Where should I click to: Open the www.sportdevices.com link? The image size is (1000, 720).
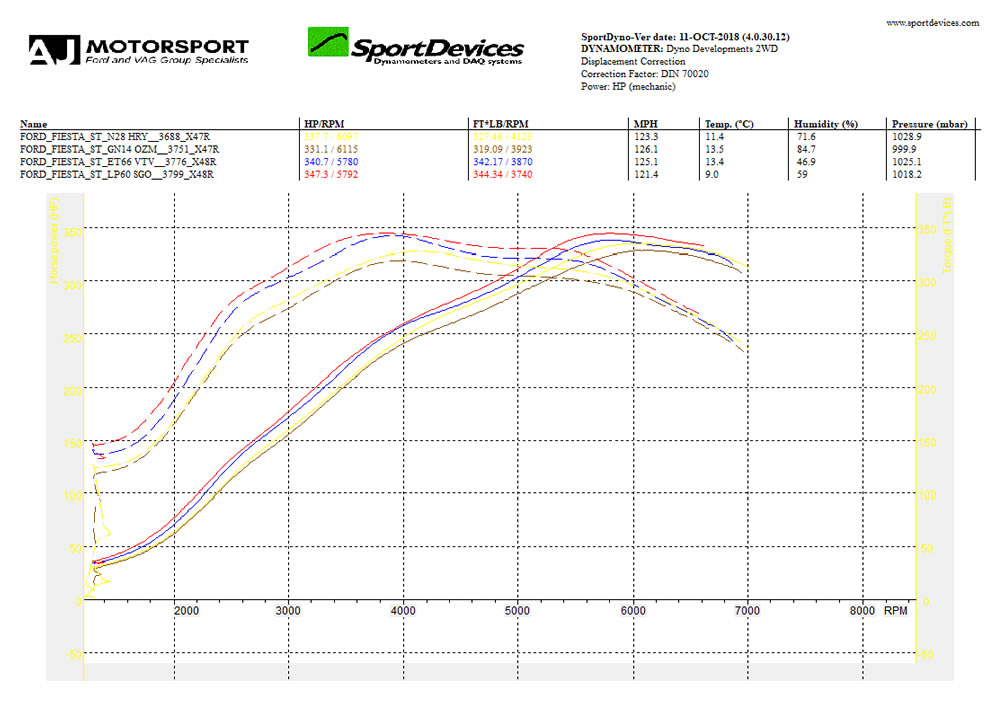932,23
